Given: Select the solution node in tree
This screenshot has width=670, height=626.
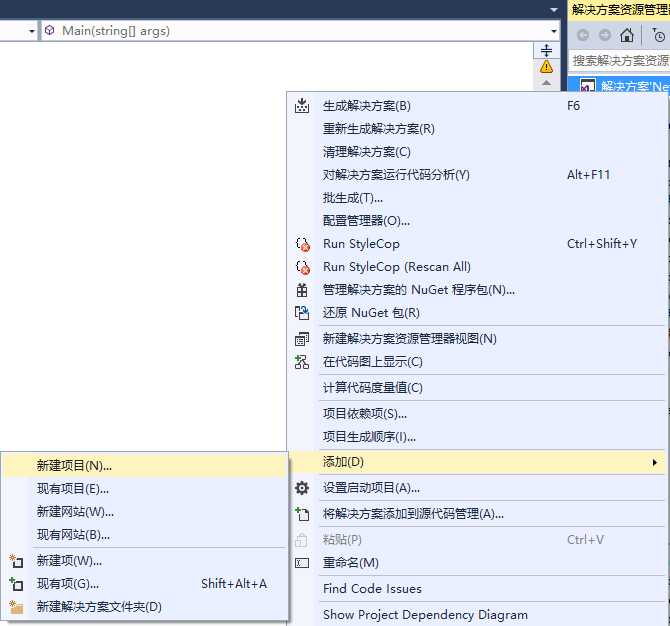Looking at the screenshot, I should tap(619, 86).
